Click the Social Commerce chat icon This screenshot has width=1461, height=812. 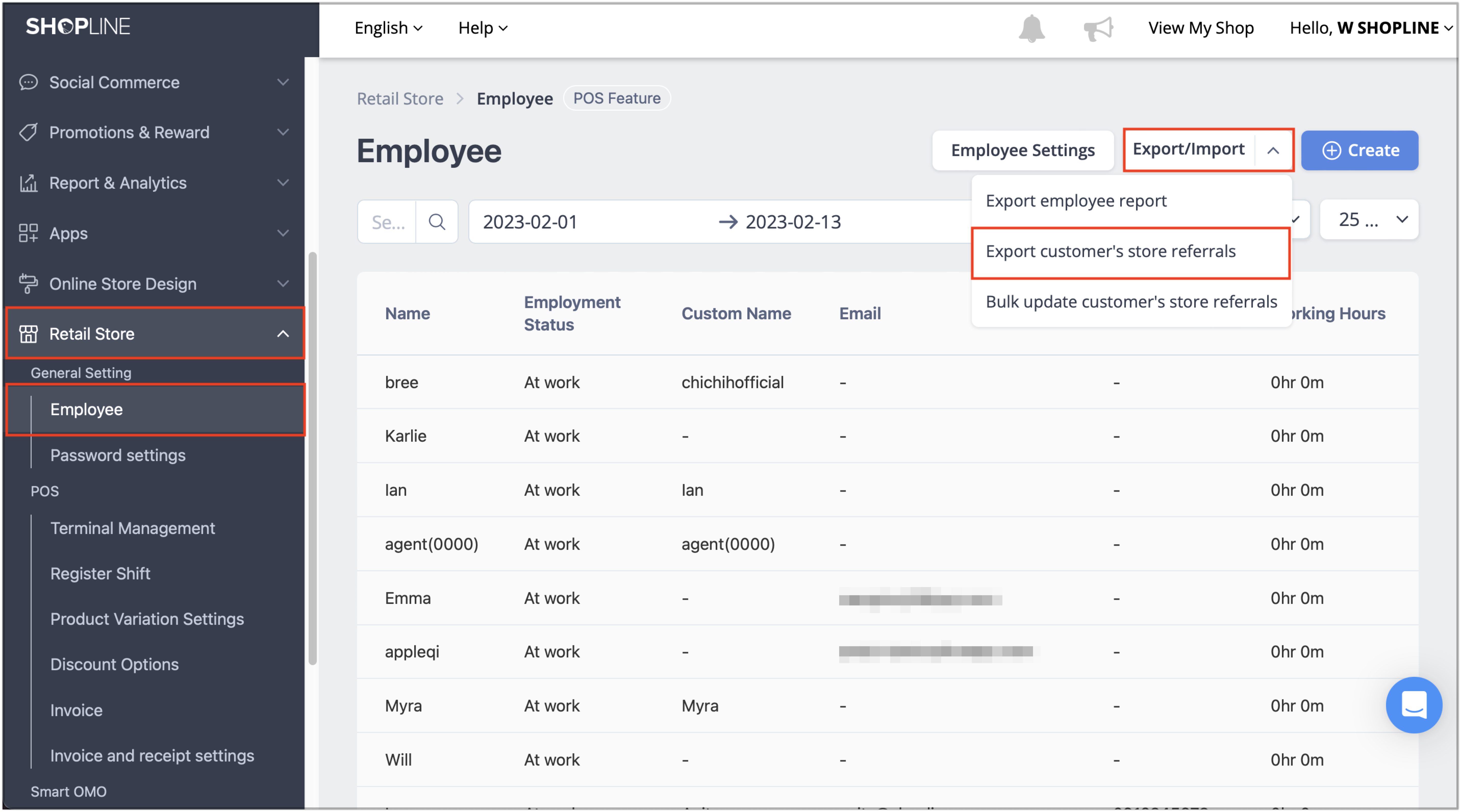(x=28, y=82)
